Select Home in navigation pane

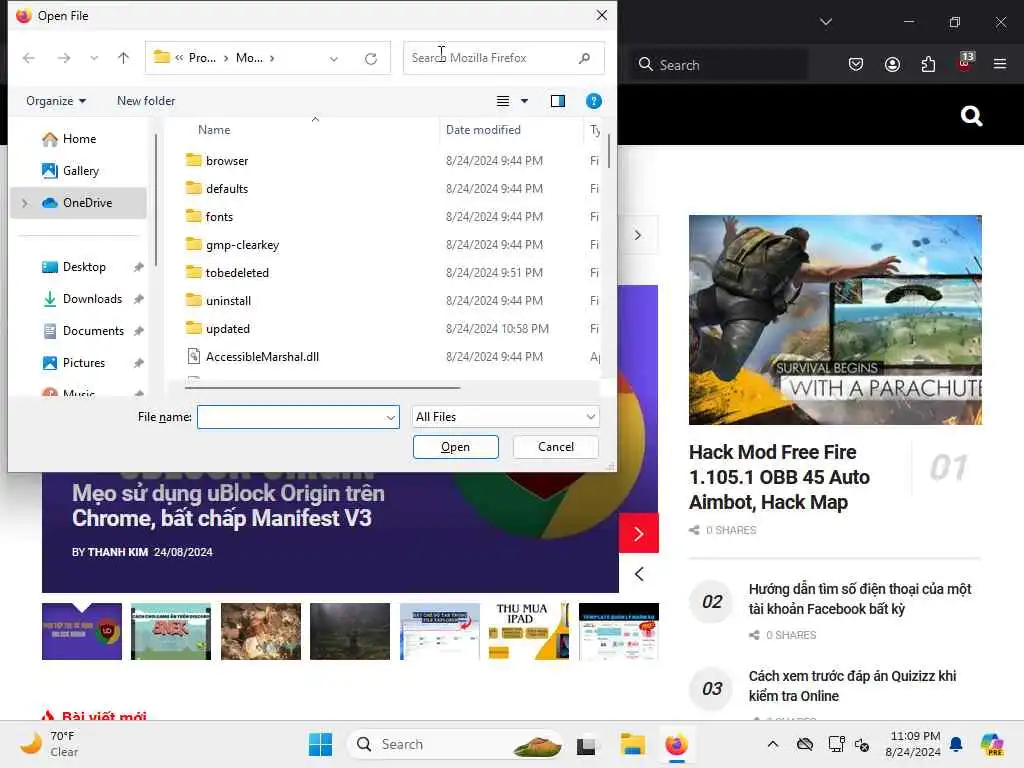[x=79, y=139]
